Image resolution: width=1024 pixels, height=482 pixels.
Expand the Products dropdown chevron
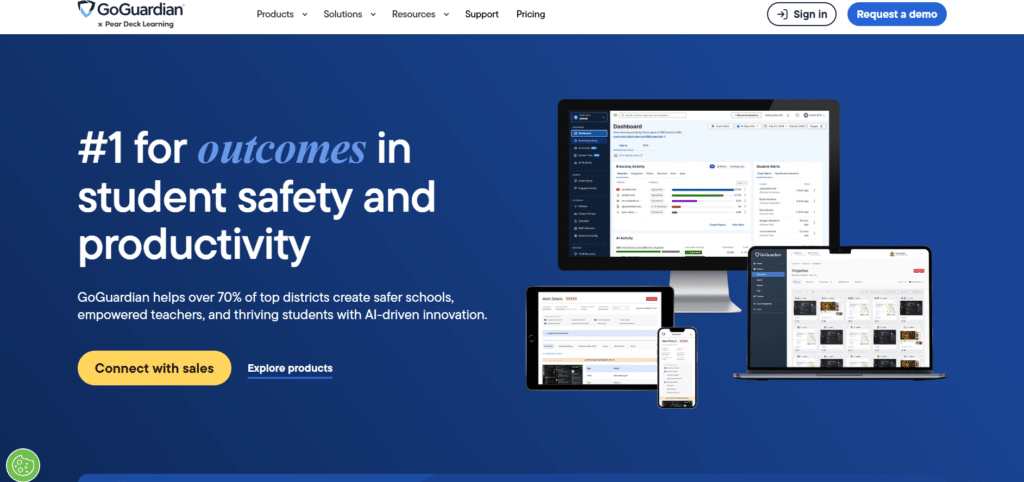(304, 14)
